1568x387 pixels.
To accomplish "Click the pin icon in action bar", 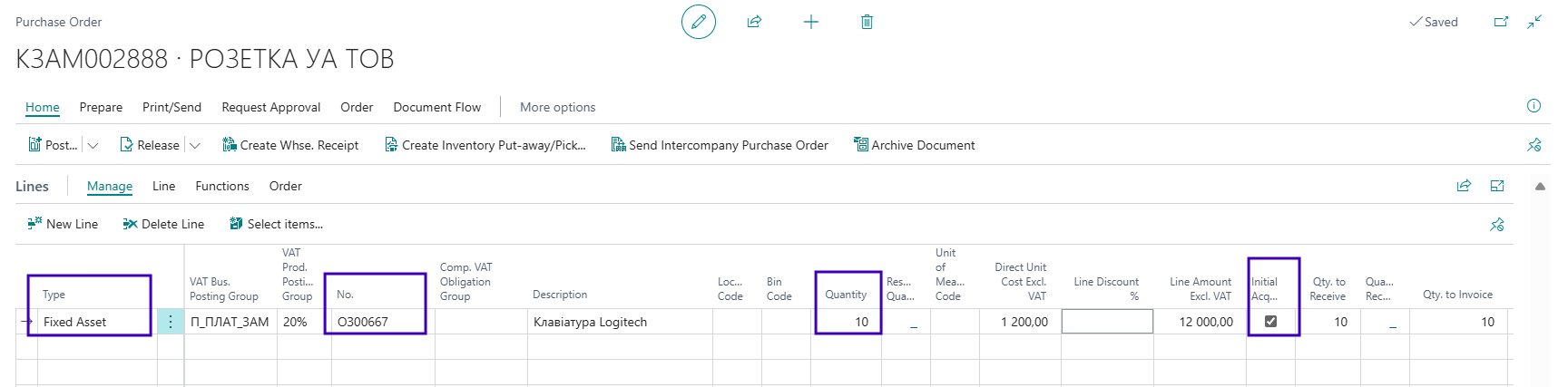I will 1534,145.
